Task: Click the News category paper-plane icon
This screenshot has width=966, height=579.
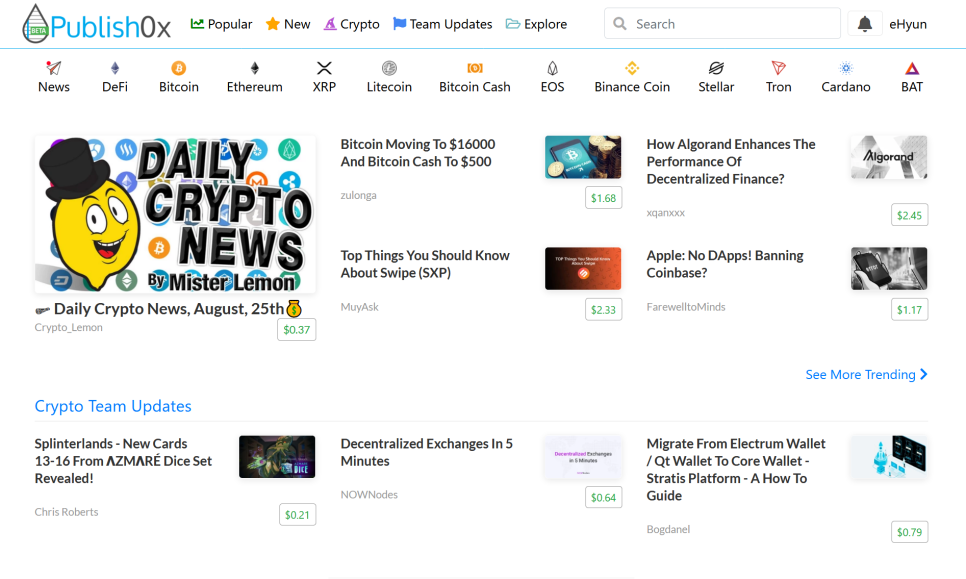Action: 54,68
